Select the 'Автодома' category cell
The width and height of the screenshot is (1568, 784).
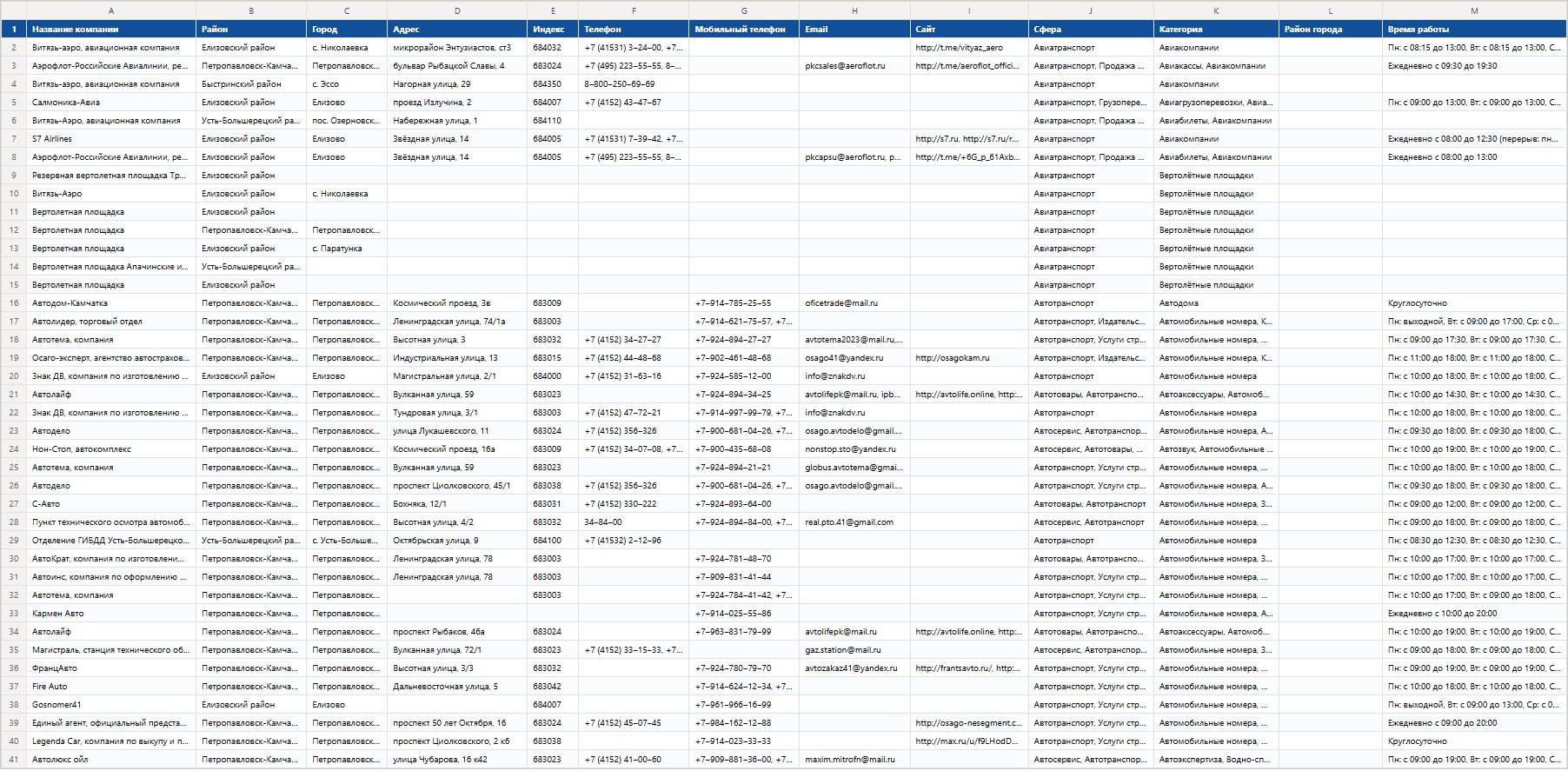pos(1216,303)
